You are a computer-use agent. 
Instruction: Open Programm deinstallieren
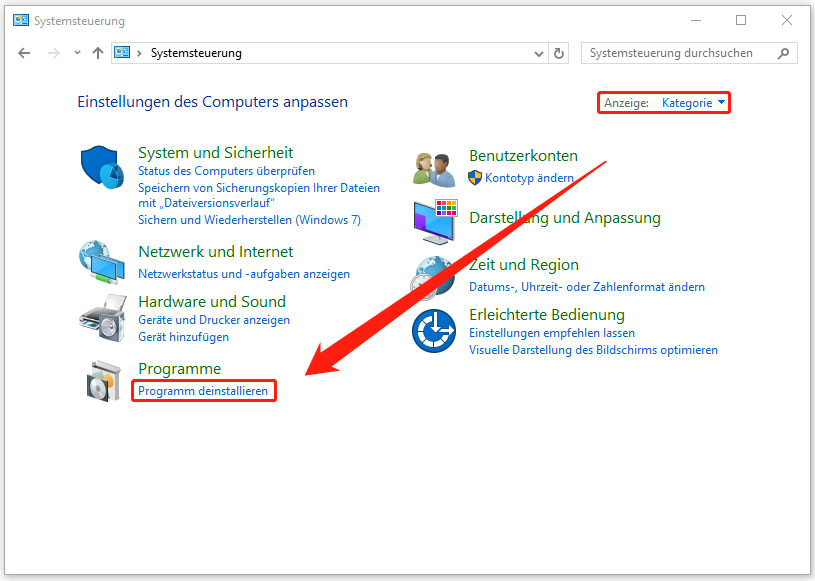203,391
